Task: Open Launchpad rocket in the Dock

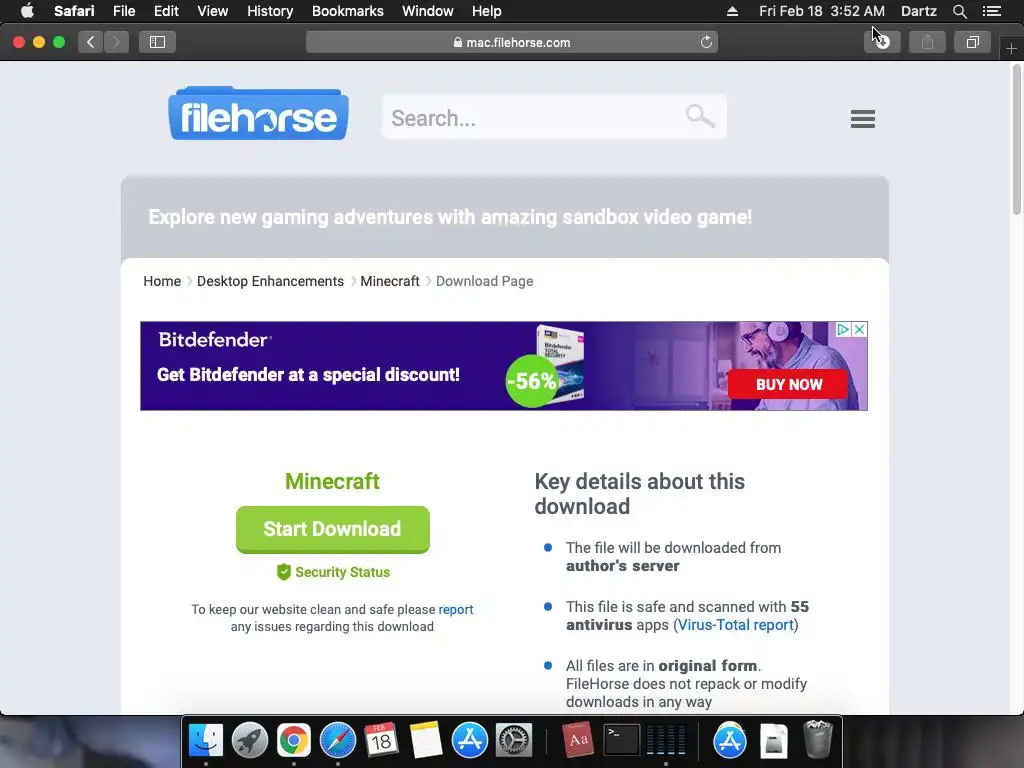Action: click(249, 741)
